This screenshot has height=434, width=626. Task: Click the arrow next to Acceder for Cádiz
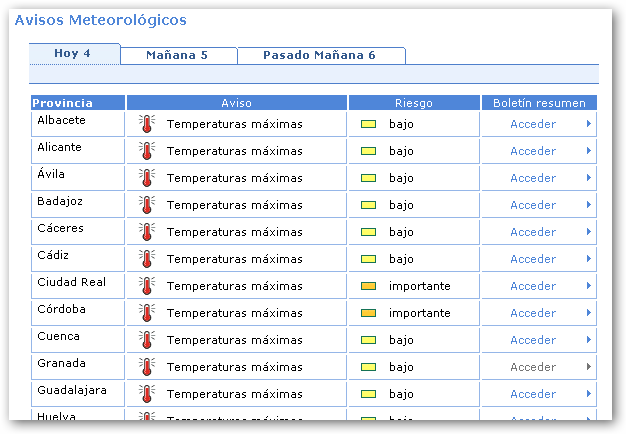pyautogui.click(x=588, y=259)
